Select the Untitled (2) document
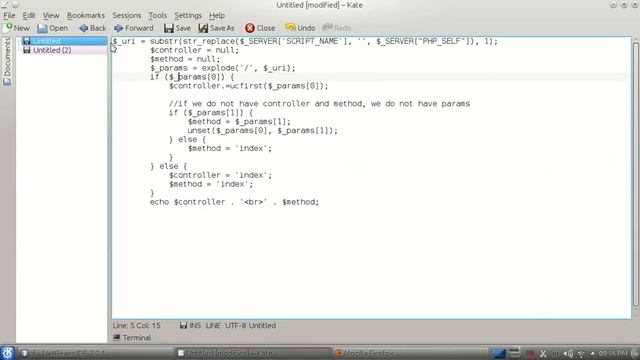Screen dimensions: 640x360 click(64, 50)
